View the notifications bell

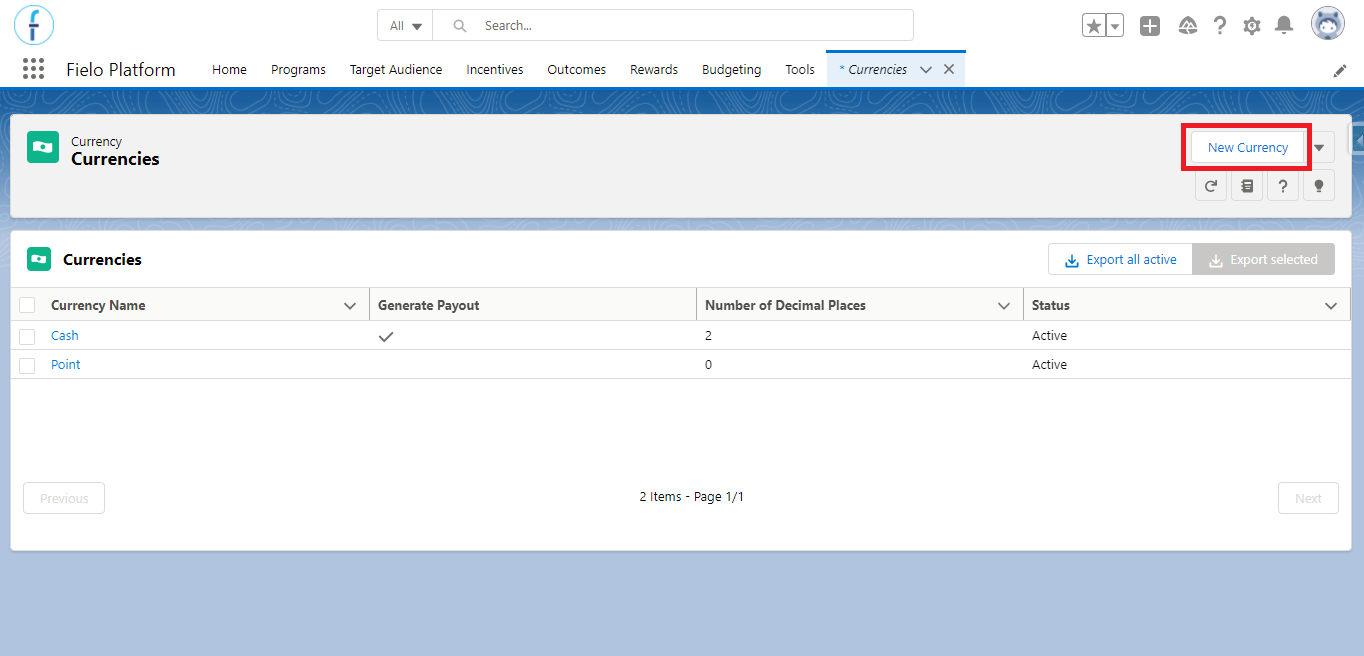(1284, 26)
